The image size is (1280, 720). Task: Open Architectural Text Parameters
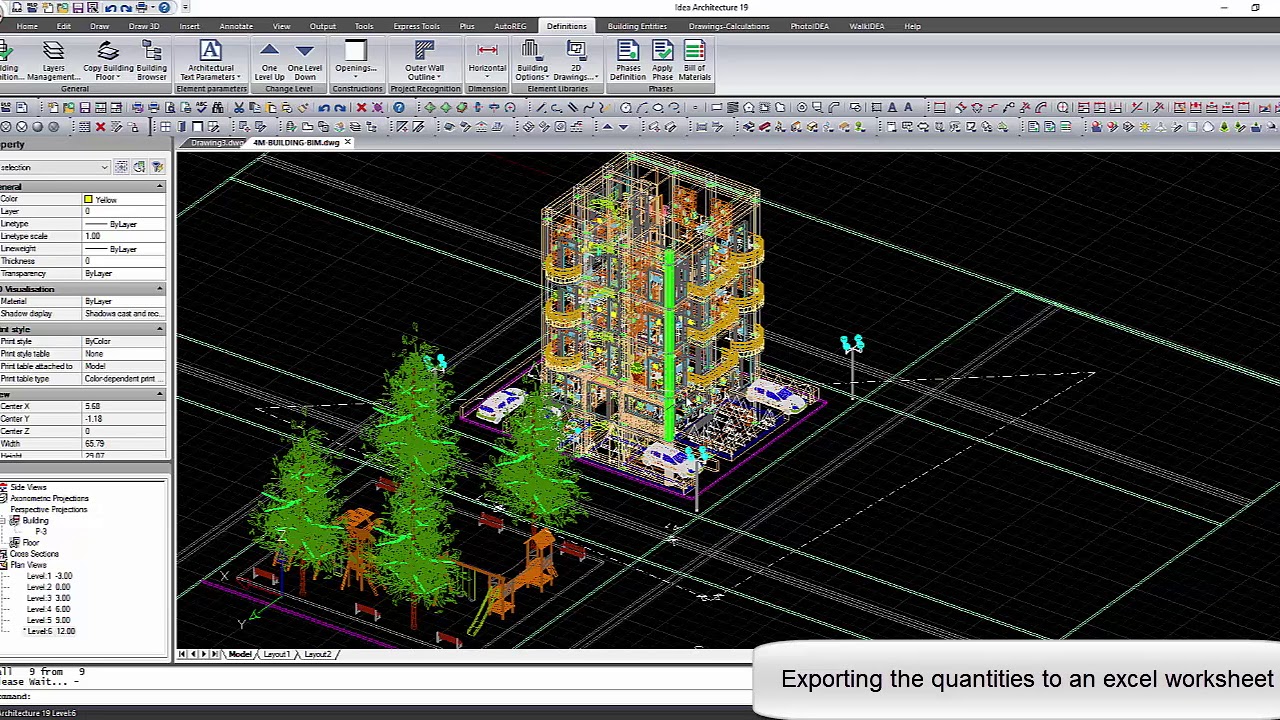point(210,60)
